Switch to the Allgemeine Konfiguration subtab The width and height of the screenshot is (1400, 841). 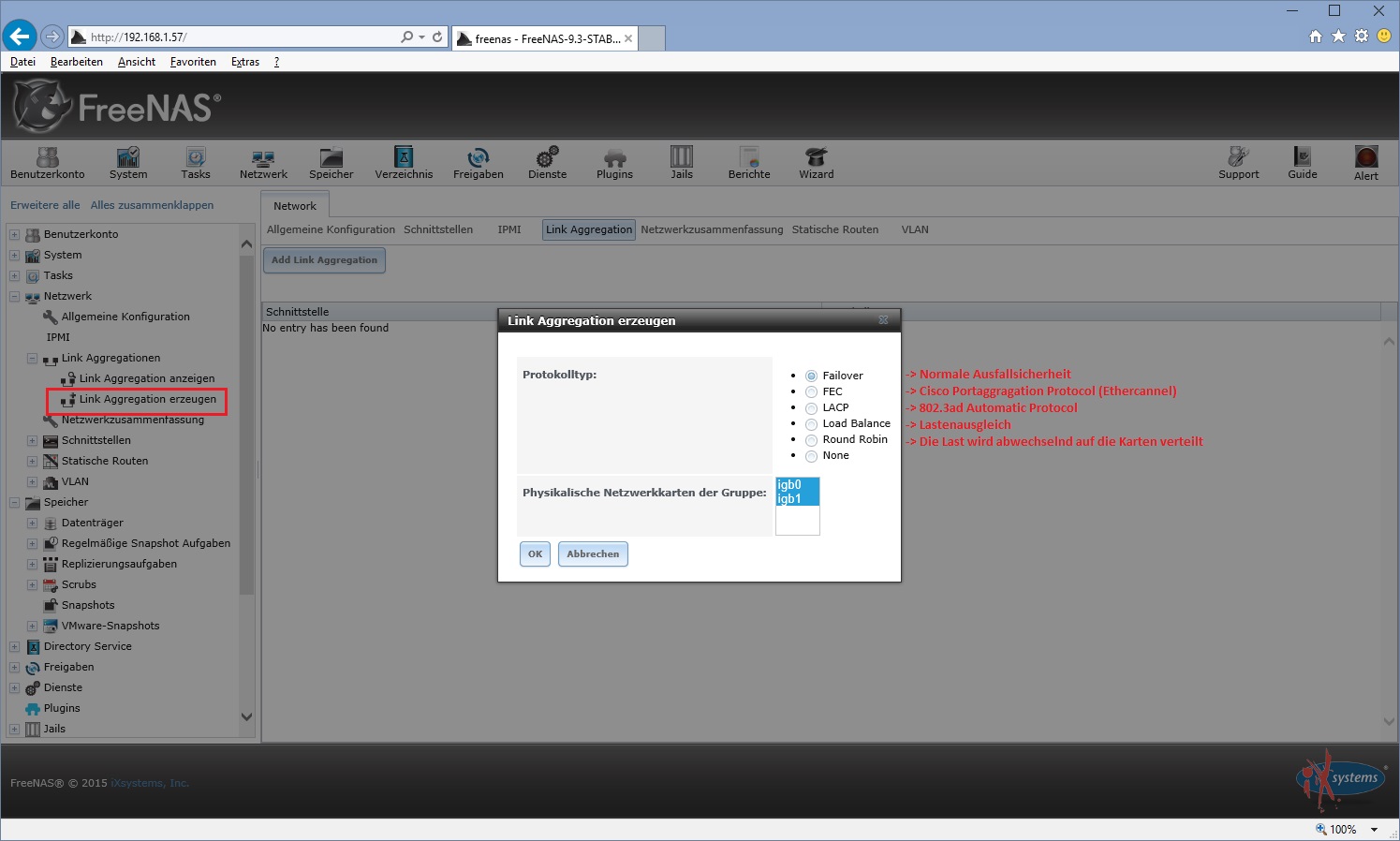(x=331, y=229)
